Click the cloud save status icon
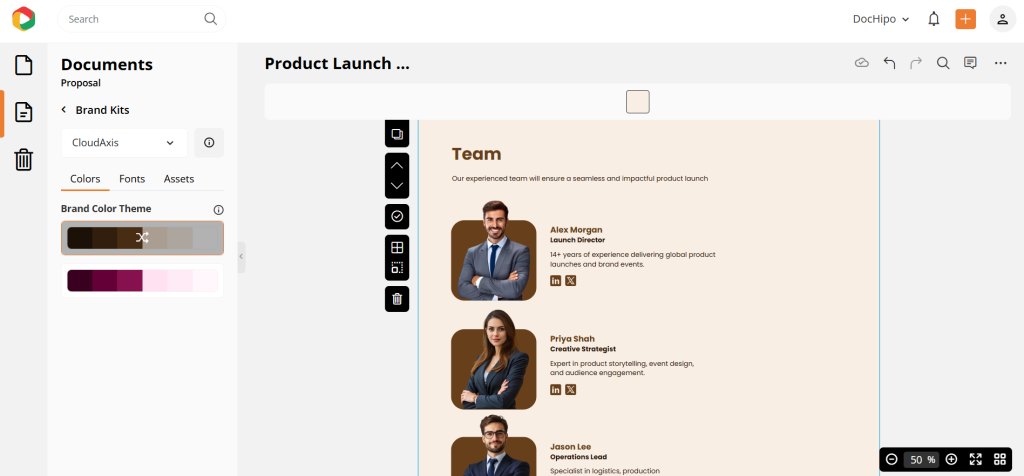Image resolution: width=1024 pixels, height=476 pixels. point(862,63)
